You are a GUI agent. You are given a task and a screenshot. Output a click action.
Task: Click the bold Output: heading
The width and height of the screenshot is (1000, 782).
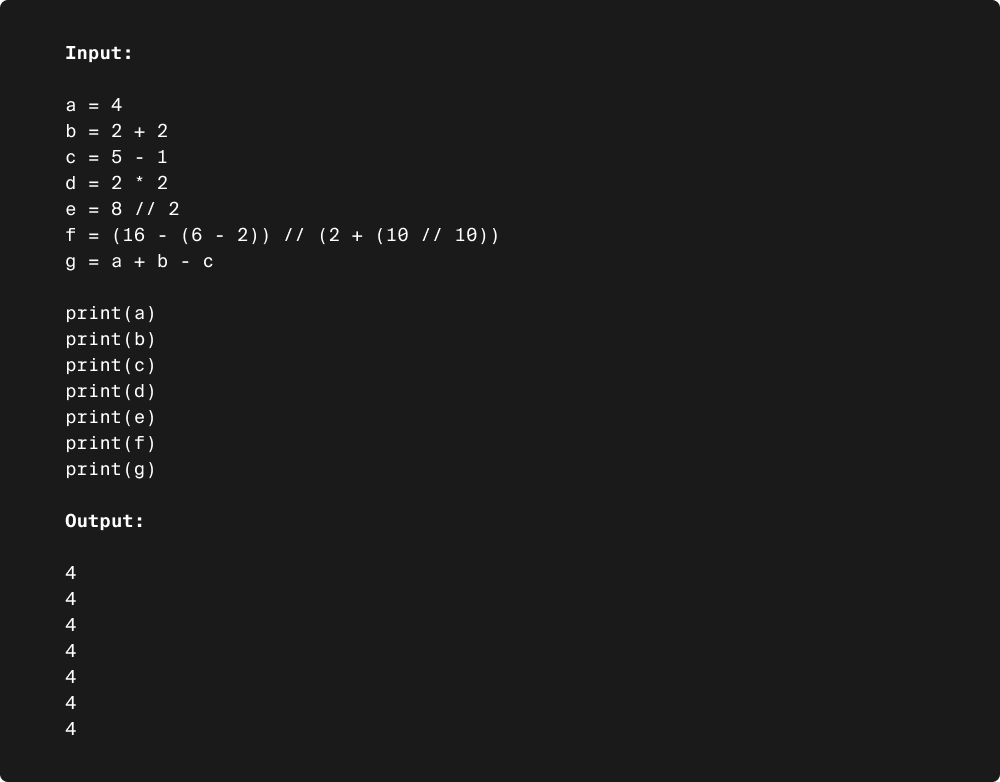tap(105, 521)
